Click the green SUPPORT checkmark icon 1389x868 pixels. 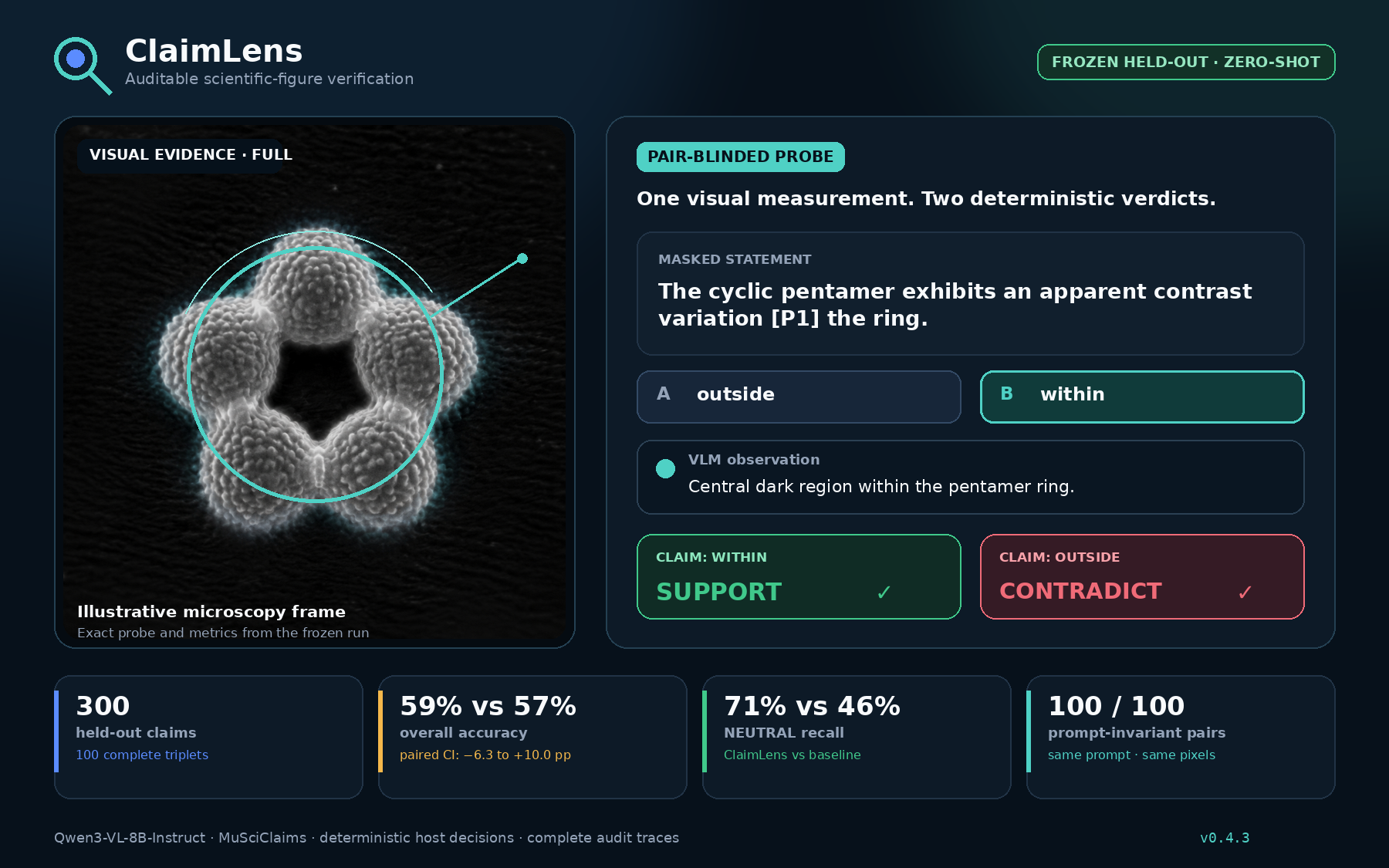[884, 592]
